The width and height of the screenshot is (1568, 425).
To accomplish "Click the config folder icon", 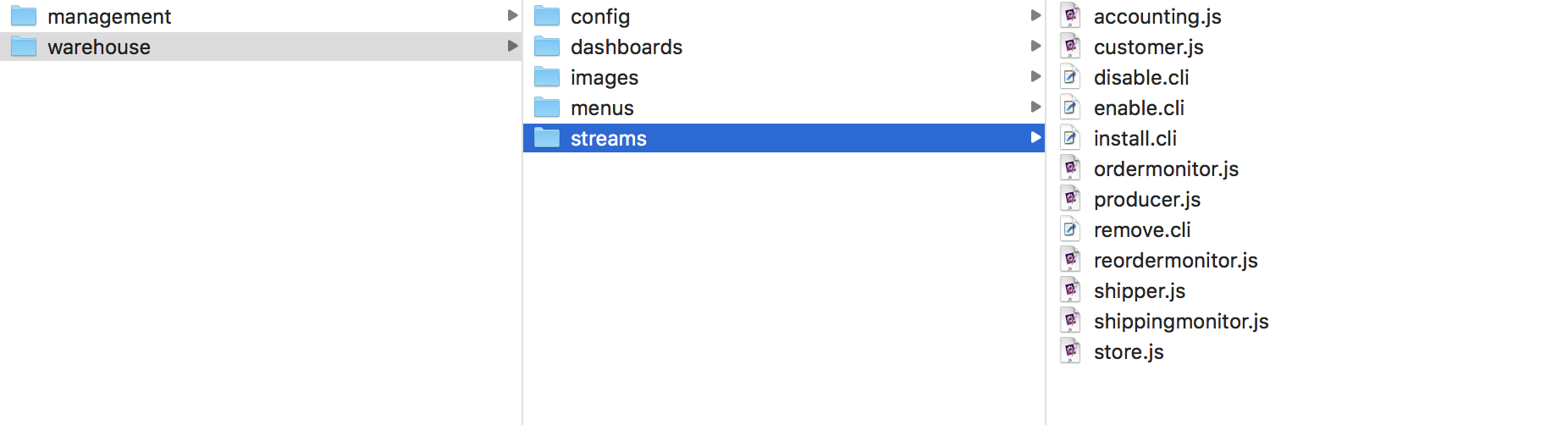I will coord(547,16).
